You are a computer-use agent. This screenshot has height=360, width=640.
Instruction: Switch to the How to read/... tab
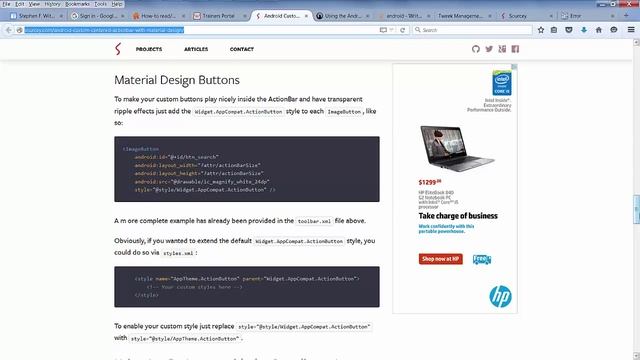[158, 16]
